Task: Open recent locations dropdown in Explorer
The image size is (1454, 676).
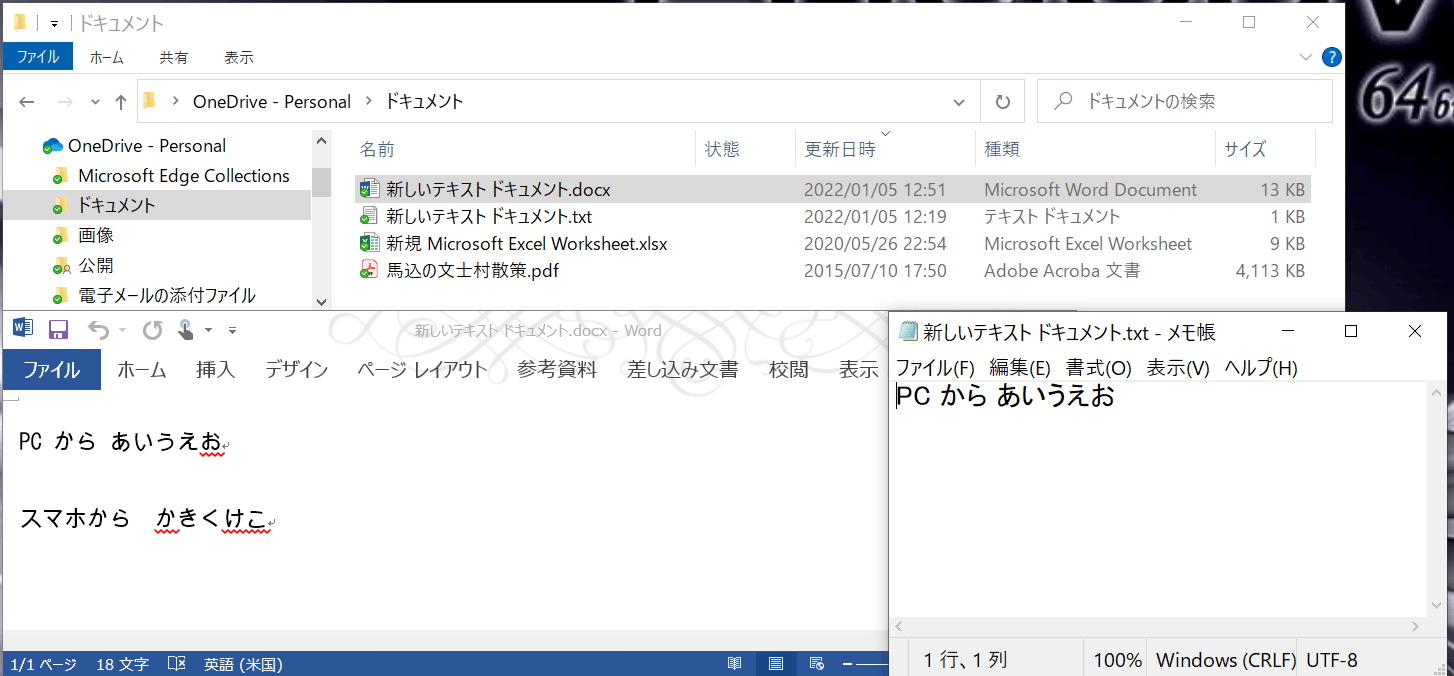Action: (95, 102)
